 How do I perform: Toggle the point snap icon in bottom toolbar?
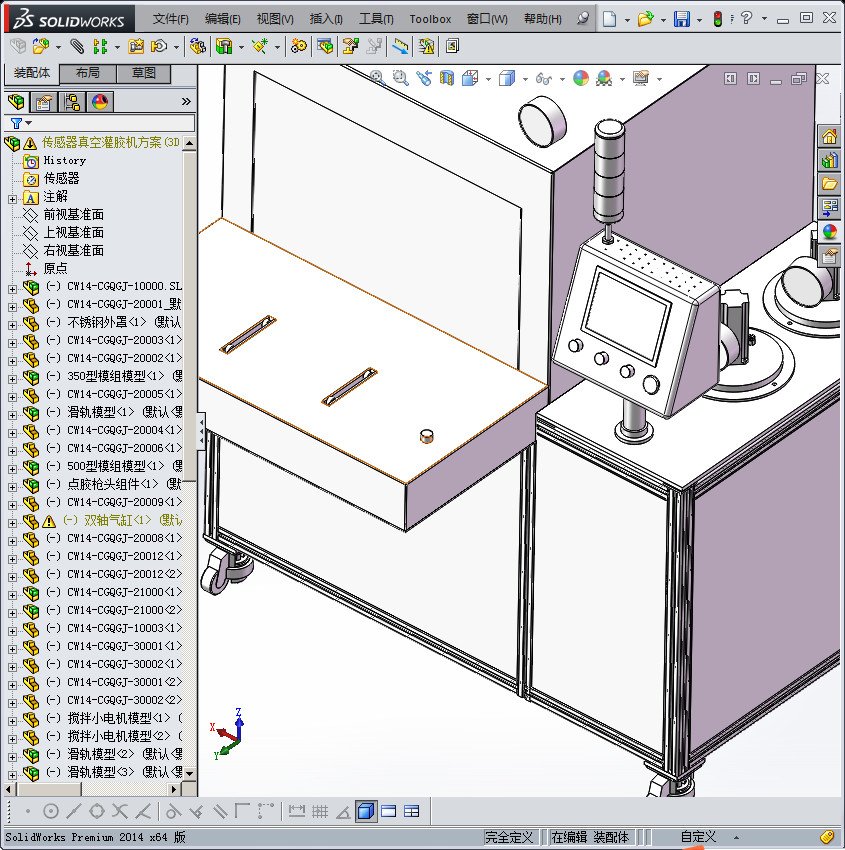click(28, 811)
